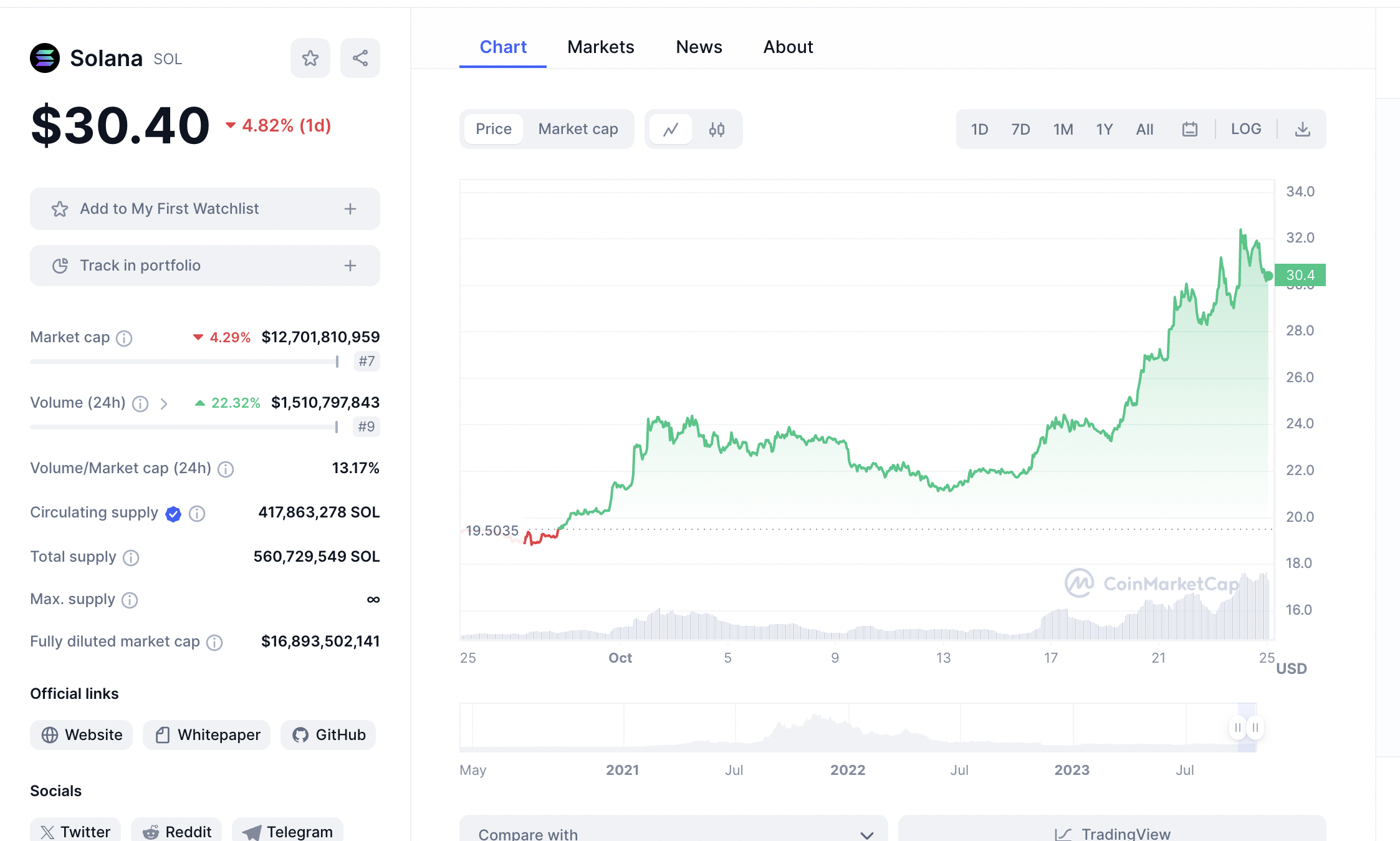
Task: Click the Solana logo icon
Action: [x=45, y=58]
